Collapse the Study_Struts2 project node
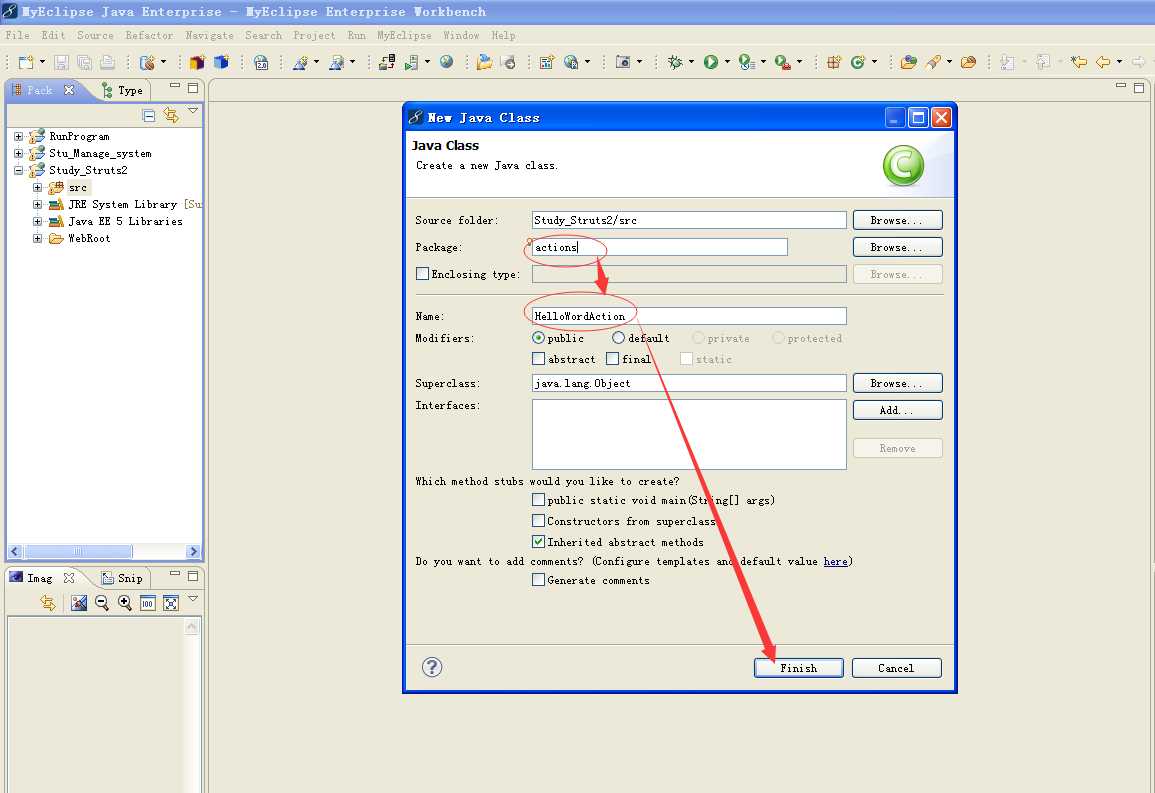The height and width of the screenshot is (793, 1155). 18,170
